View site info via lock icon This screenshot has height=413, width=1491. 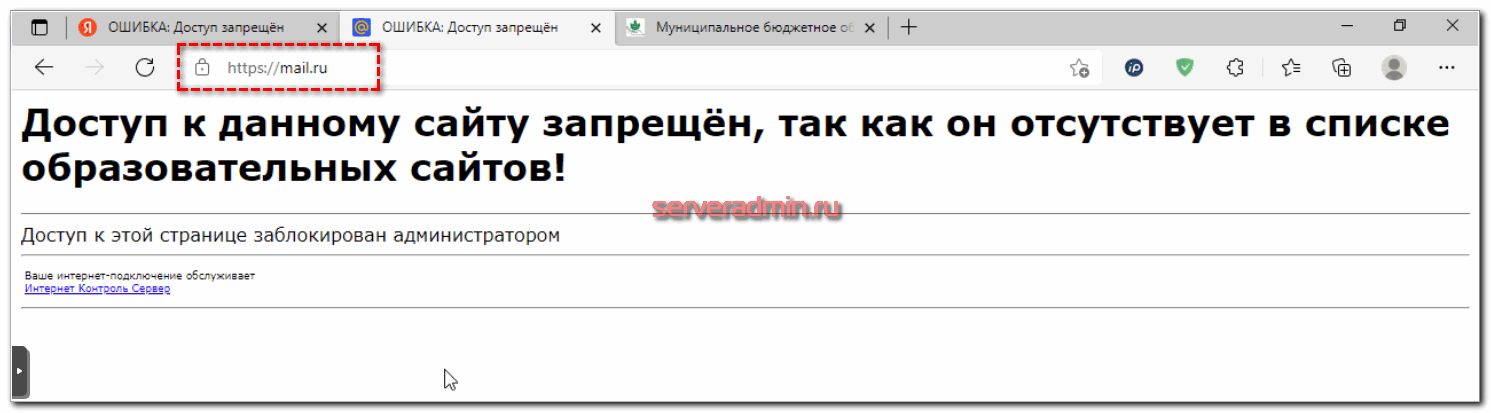pyautogui.click(x=202, y=68)
